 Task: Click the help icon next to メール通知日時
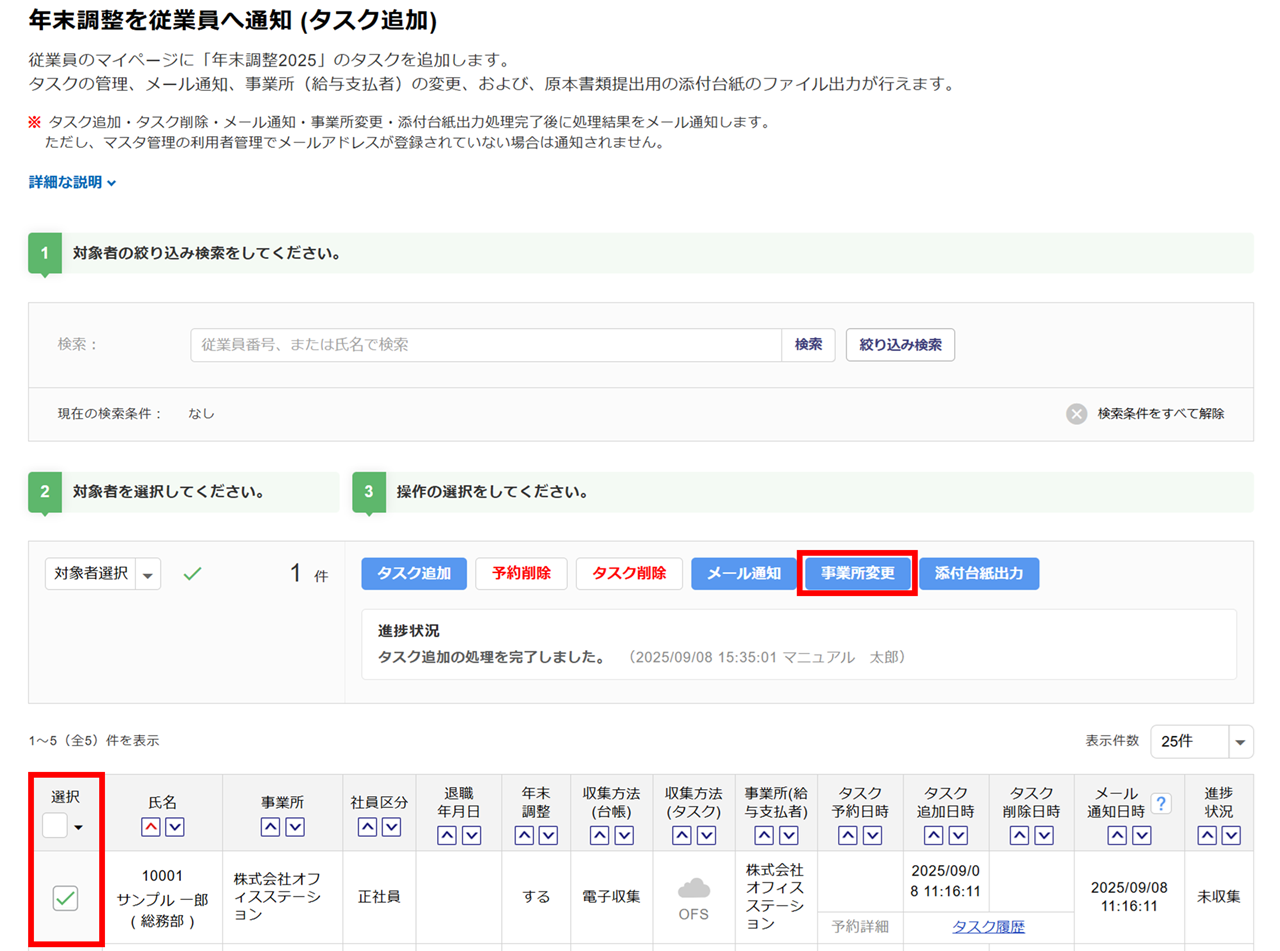[1161, 803]
